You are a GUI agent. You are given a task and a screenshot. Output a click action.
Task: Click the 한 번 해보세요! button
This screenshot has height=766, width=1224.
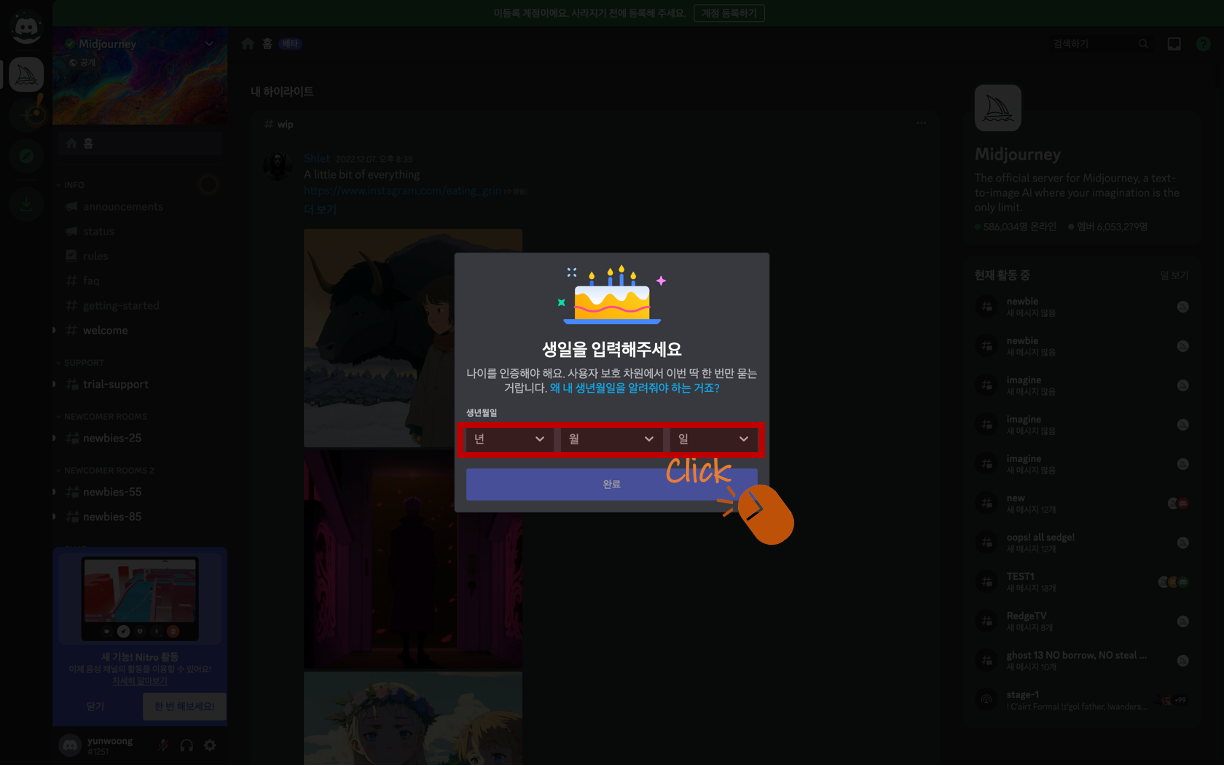click(x=184, y=706)
